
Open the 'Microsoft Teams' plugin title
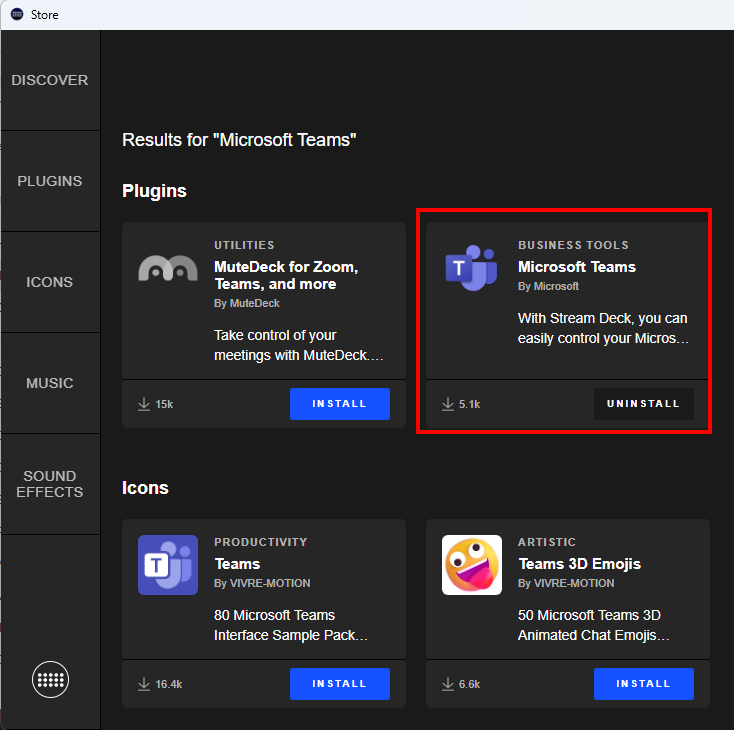pyautogui.click(x=577, y=267)
